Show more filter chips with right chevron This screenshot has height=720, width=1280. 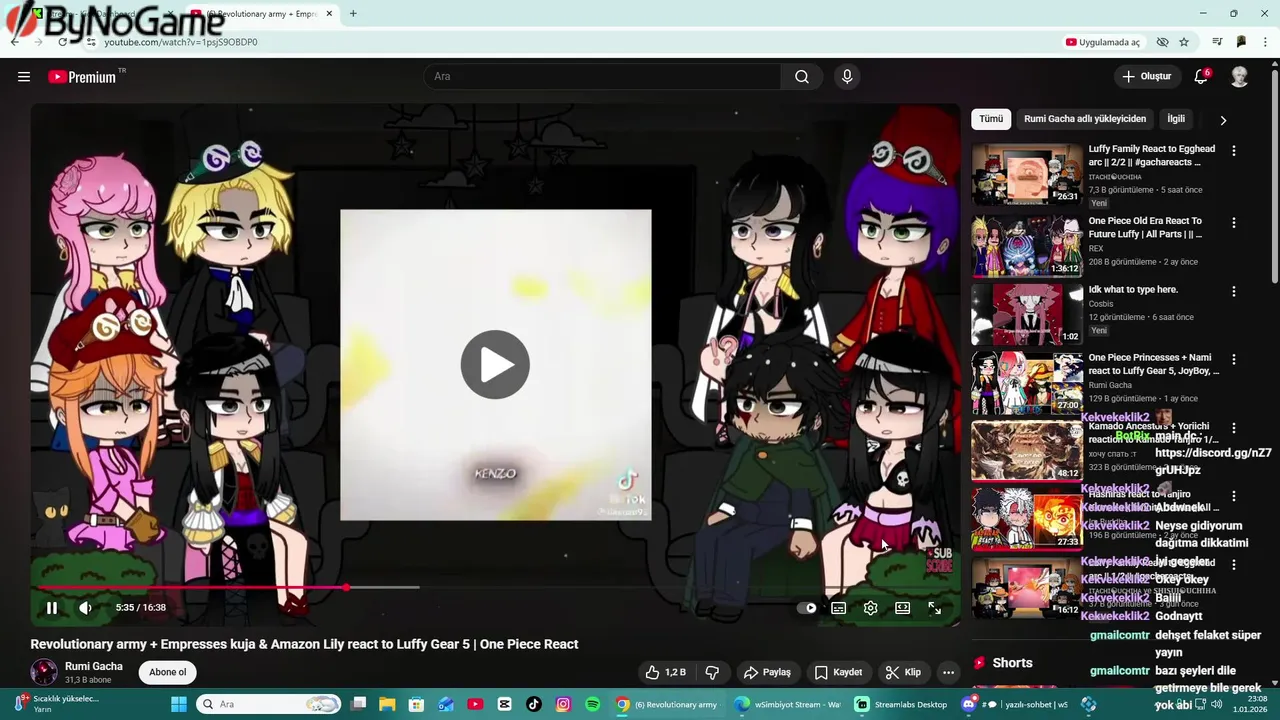[x=1222, y=120]
